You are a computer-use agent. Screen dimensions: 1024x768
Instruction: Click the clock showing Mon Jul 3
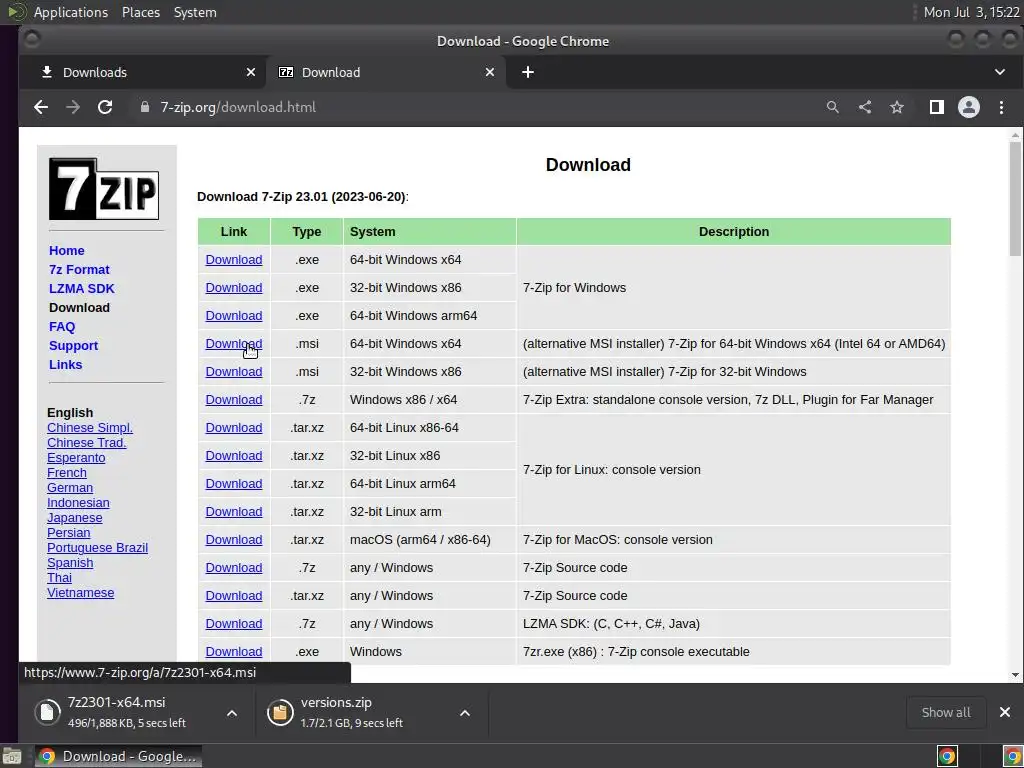(971, 12)
